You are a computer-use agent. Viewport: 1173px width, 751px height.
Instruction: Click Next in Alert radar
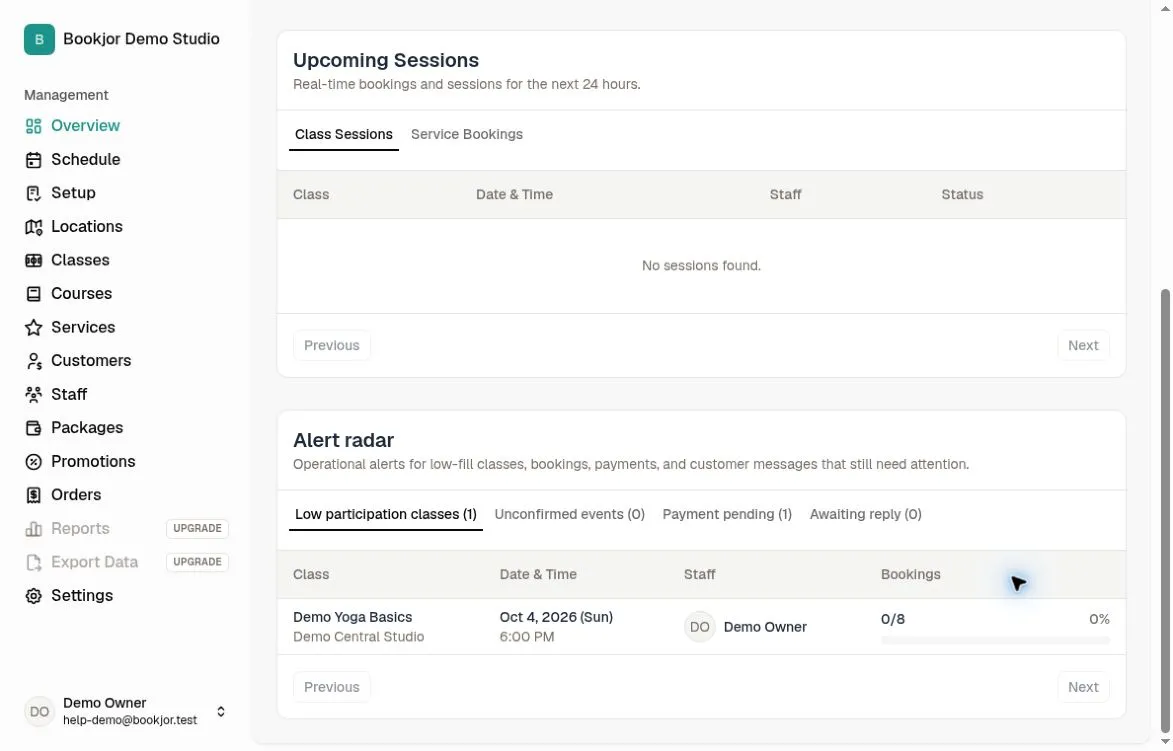[1083, 687]
